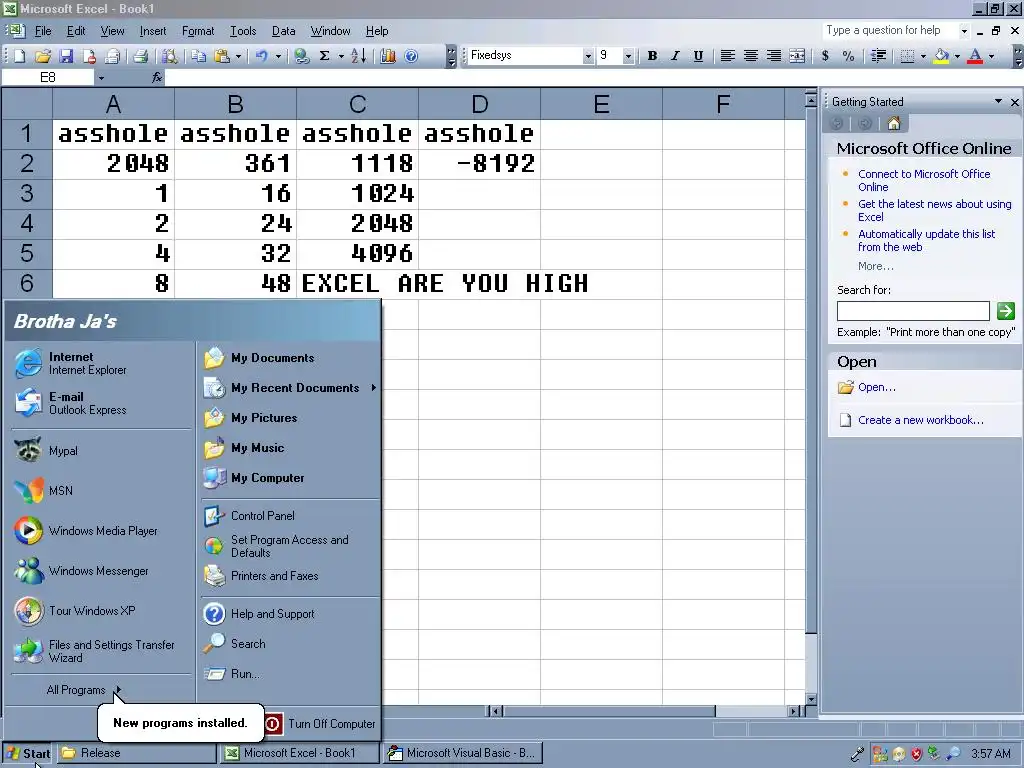Toggle Underline formatting
The image size is (1024, 768).
click(698, 56)
